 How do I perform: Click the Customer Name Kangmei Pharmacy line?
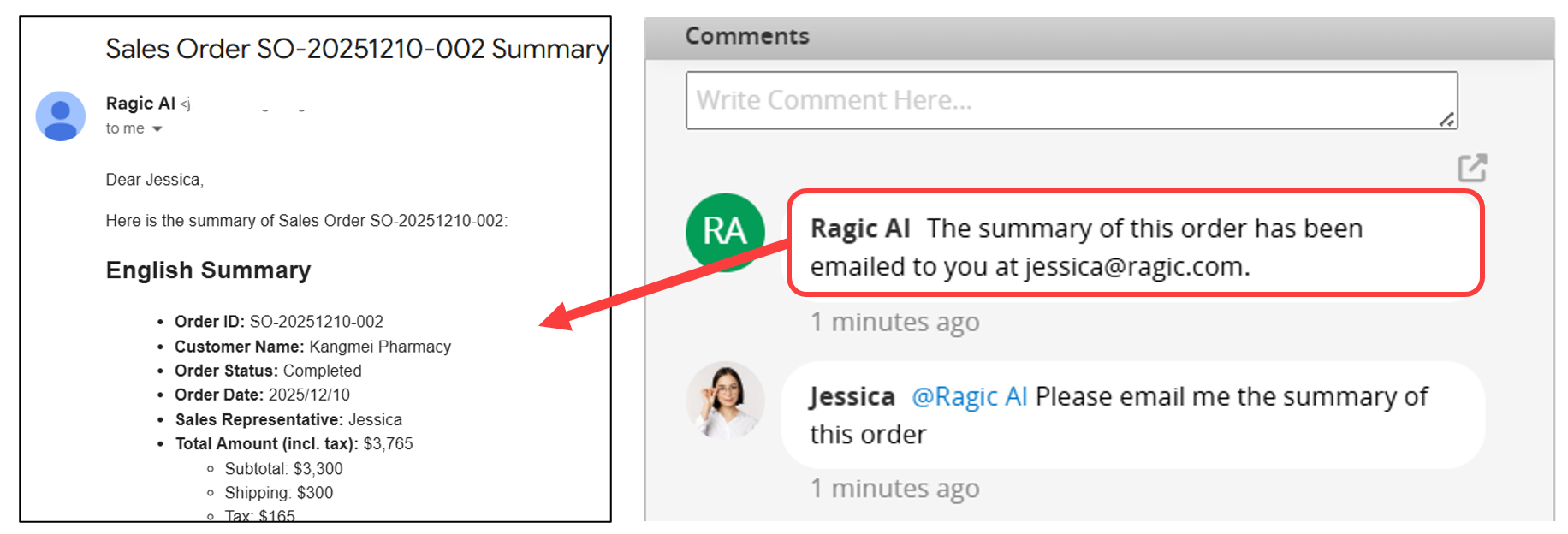click(x=312, y=347)
